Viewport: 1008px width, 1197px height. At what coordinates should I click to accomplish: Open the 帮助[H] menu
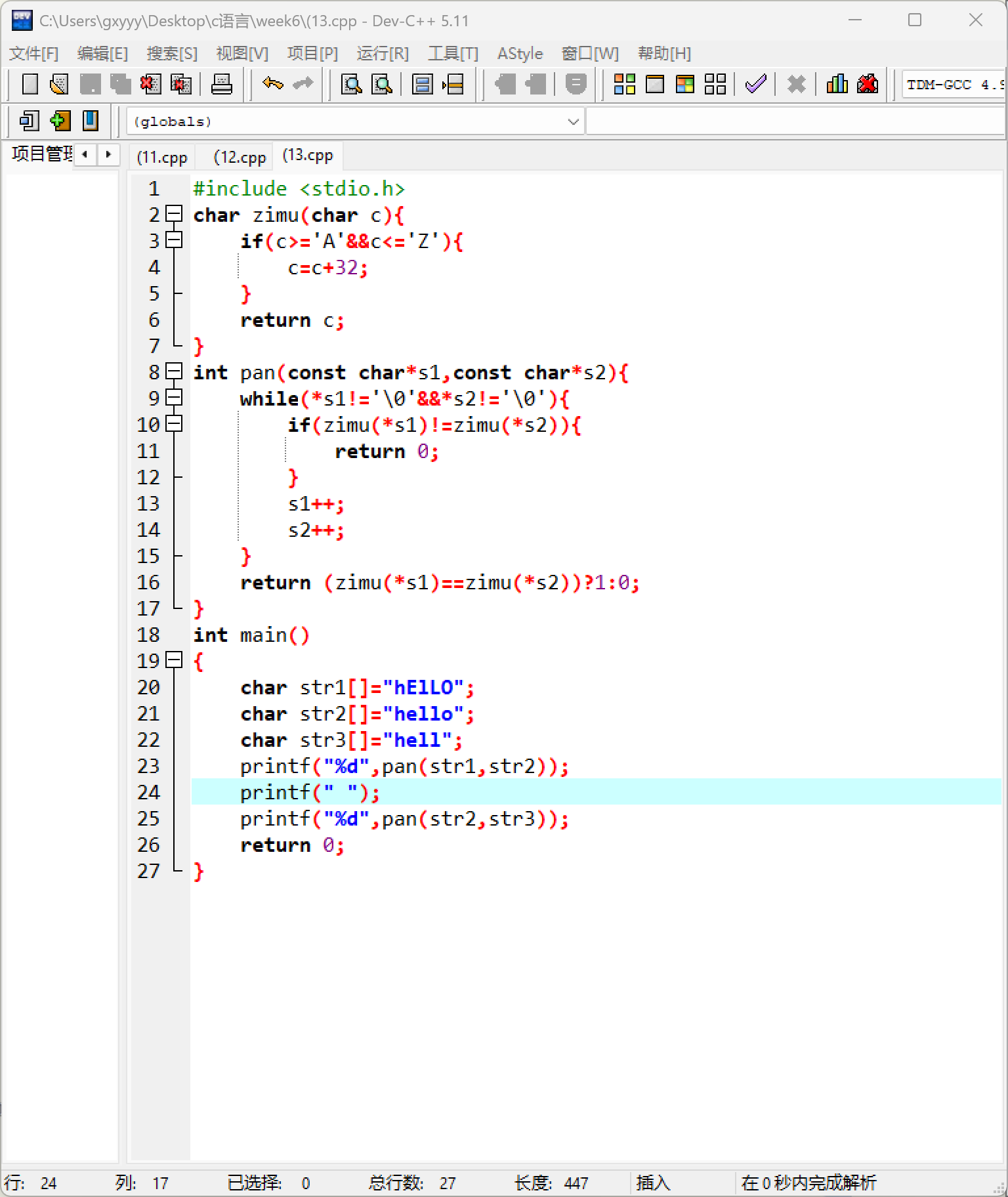pyautogui.click(x=664, y=53)
